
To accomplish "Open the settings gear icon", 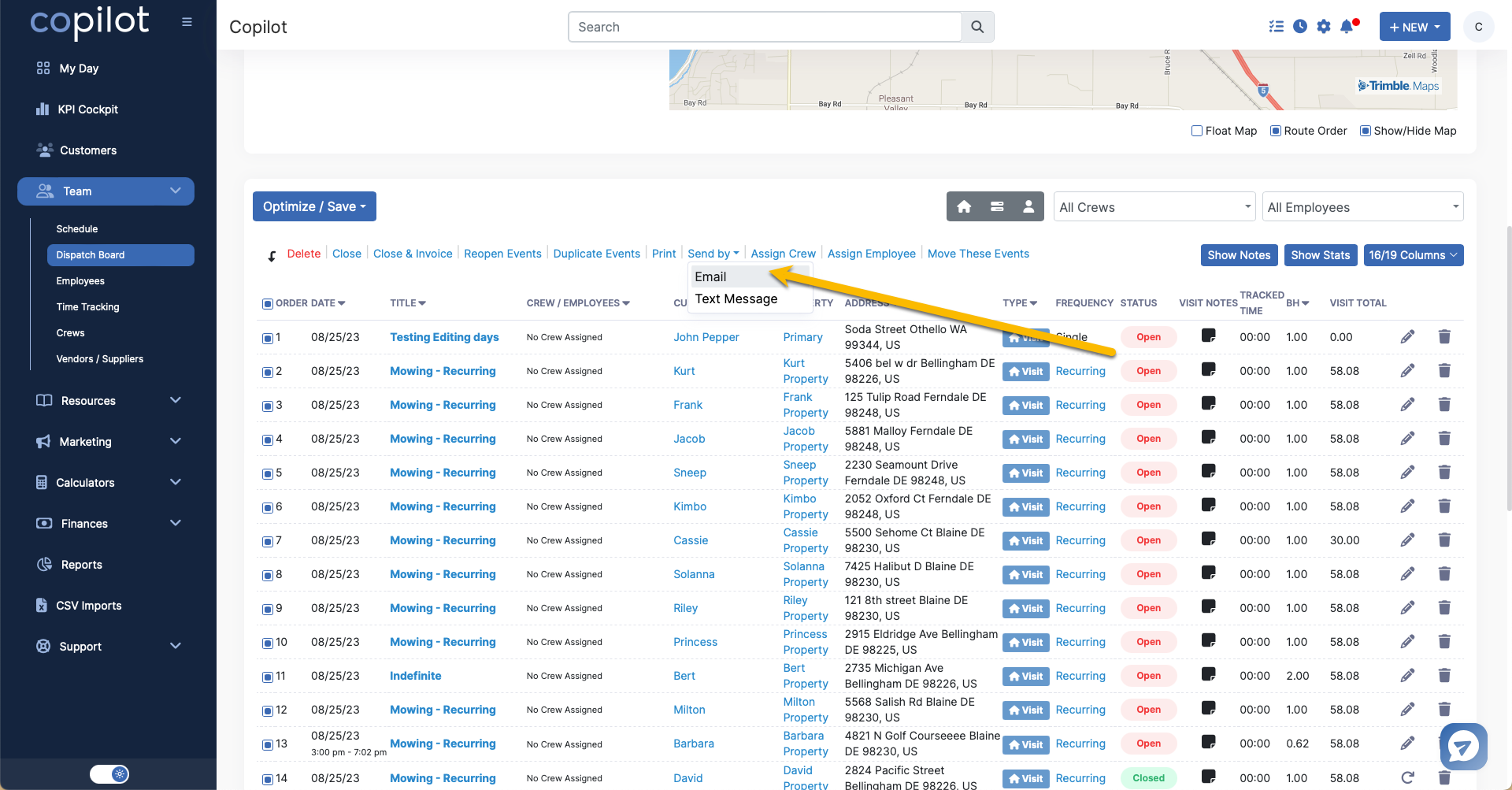I will click(1324, 26).
